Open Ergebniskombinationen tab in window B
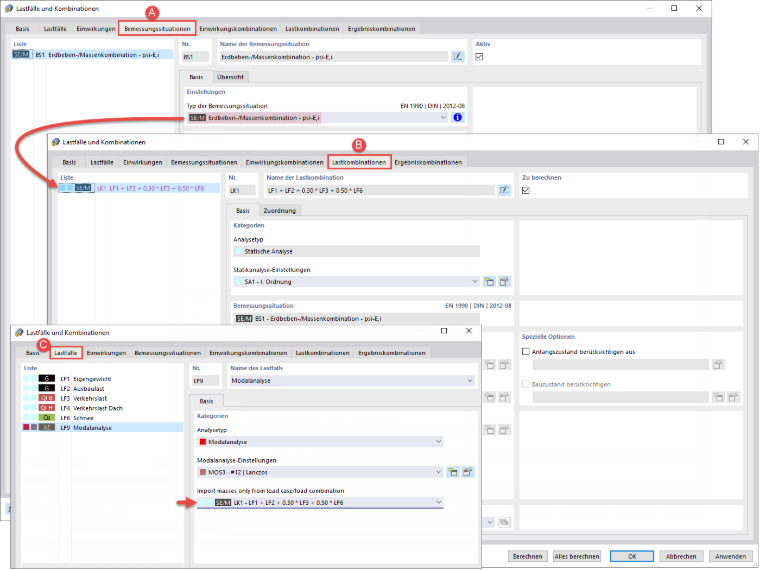The height and width of the screenshot is (570, 760). pyautogui.click(x=428, y=162)
